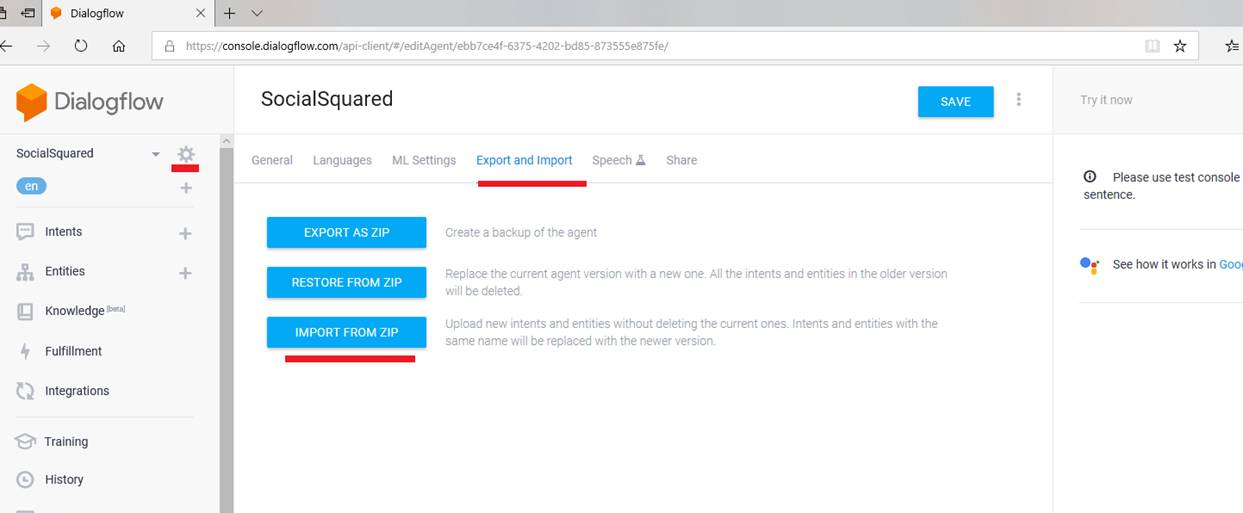Viewport: 1243px width, 513px height.
Task: Open agent settings gear icon
Action: pos(185,154)
